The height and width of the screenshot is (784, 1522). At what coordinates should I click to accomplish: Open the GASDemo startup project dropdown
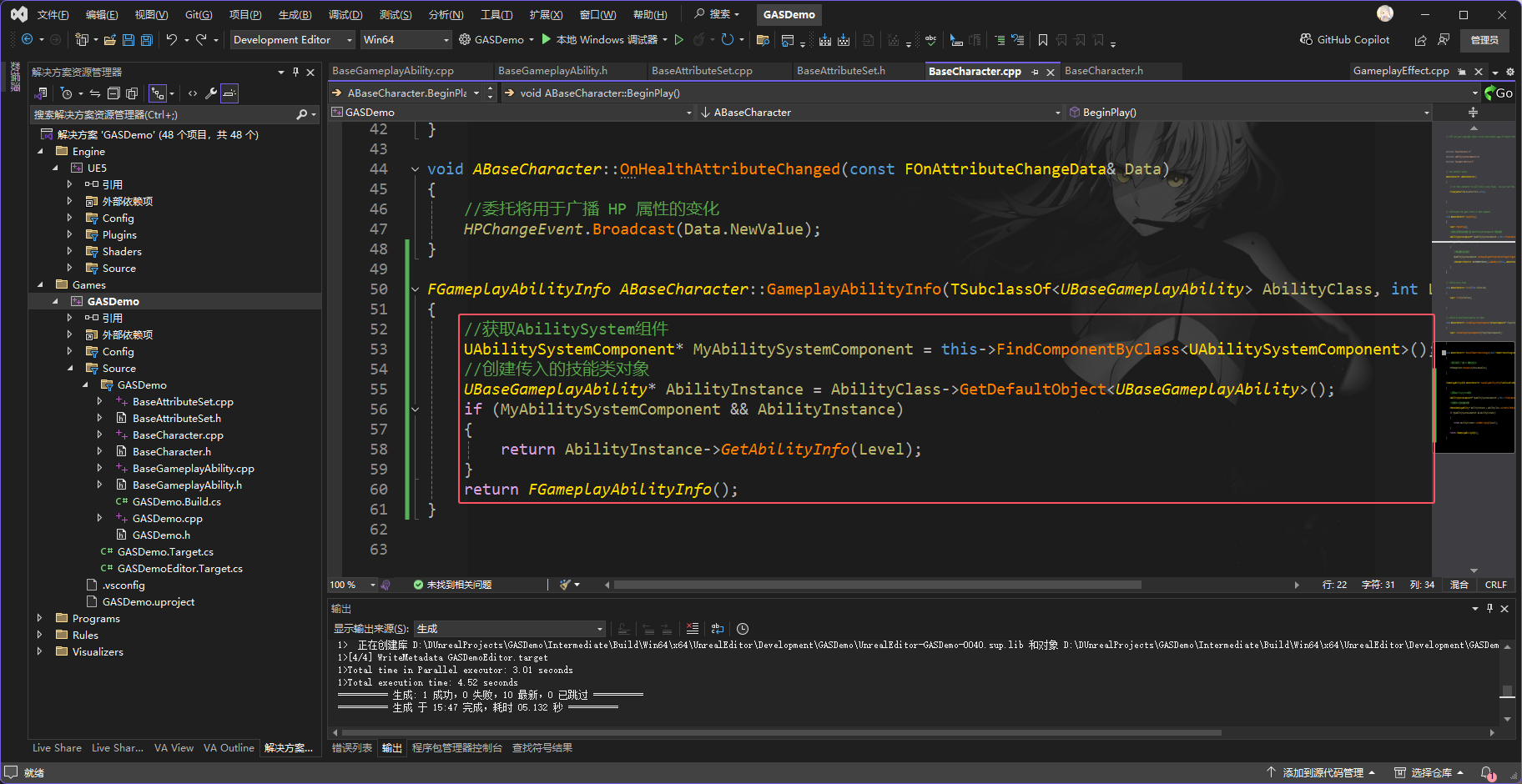pos(497,39)
